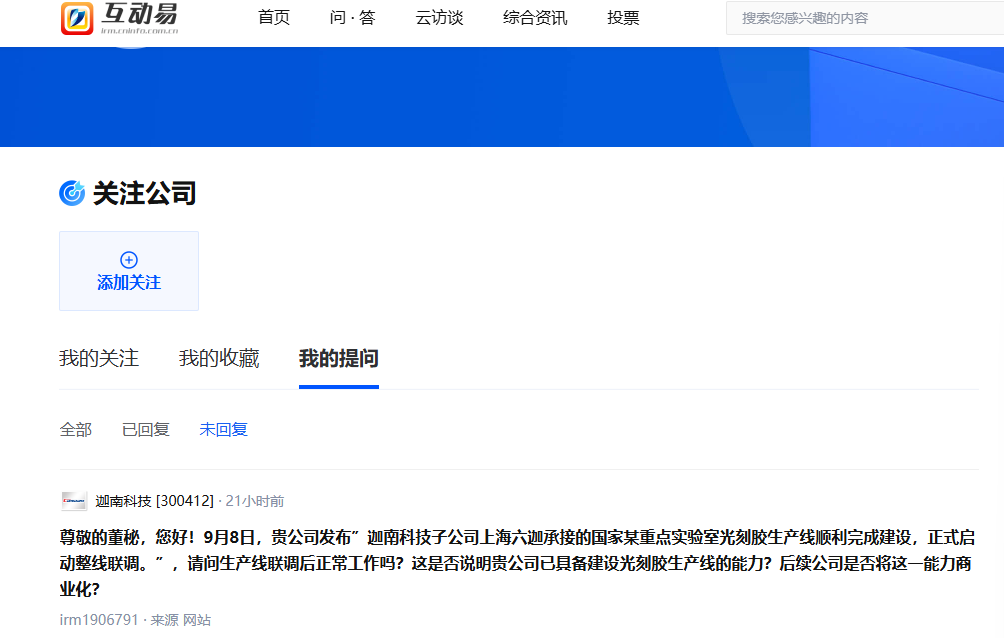Switch to the 我的关注 tab
Viewport: 1004px width, 638px height.
coord(99,358)
